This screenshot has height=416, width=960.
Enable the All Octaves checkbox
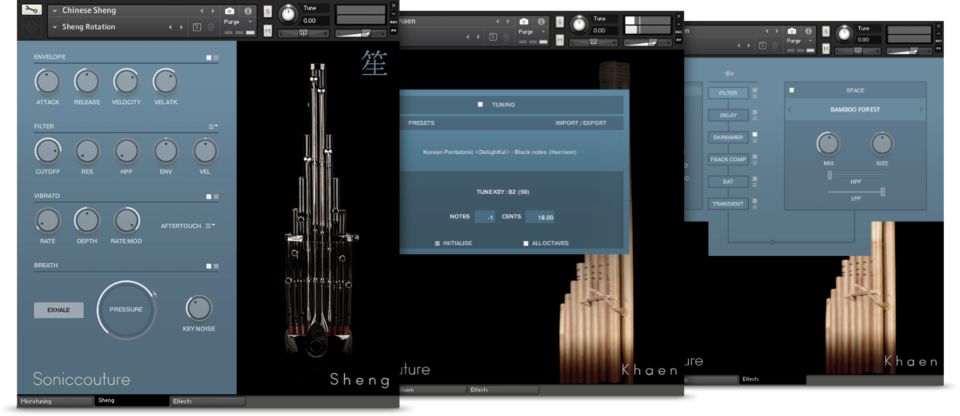[526, 243]
